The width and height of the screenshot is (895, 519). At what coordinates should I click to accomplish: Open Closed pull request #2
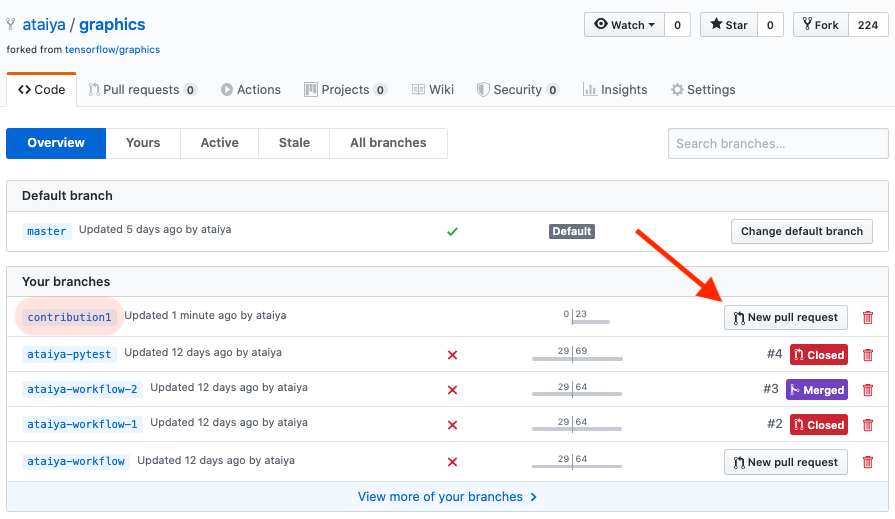tap(819, 425)
